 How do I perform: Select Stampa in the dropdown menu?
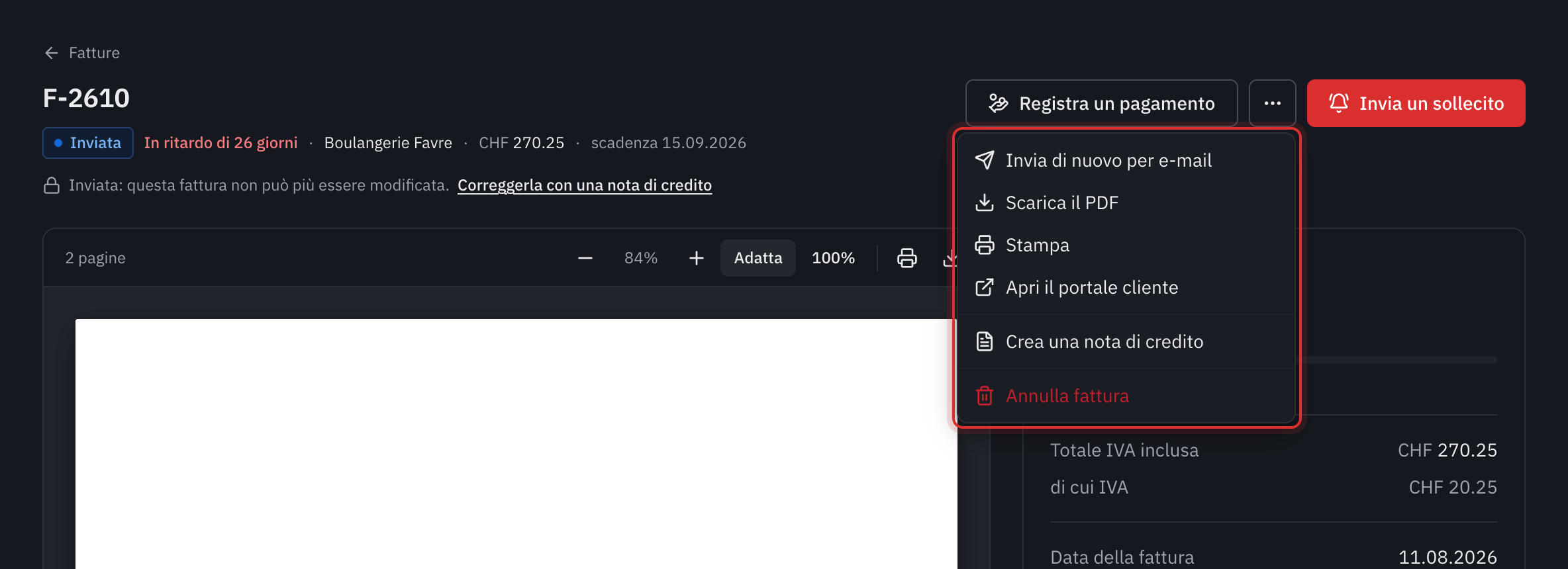tap(1126, 245)
